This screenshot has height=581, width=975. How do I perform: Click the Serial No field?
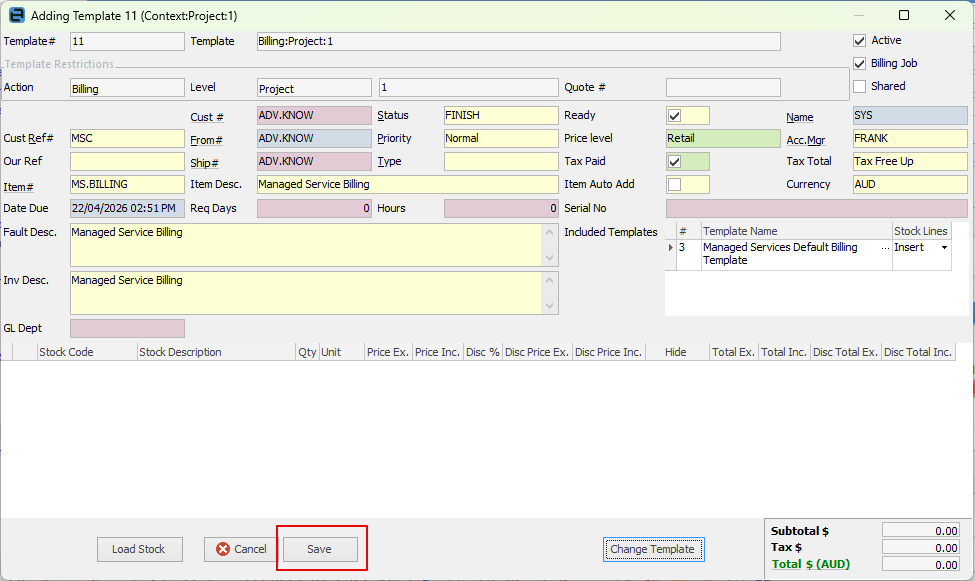point(816,208)
